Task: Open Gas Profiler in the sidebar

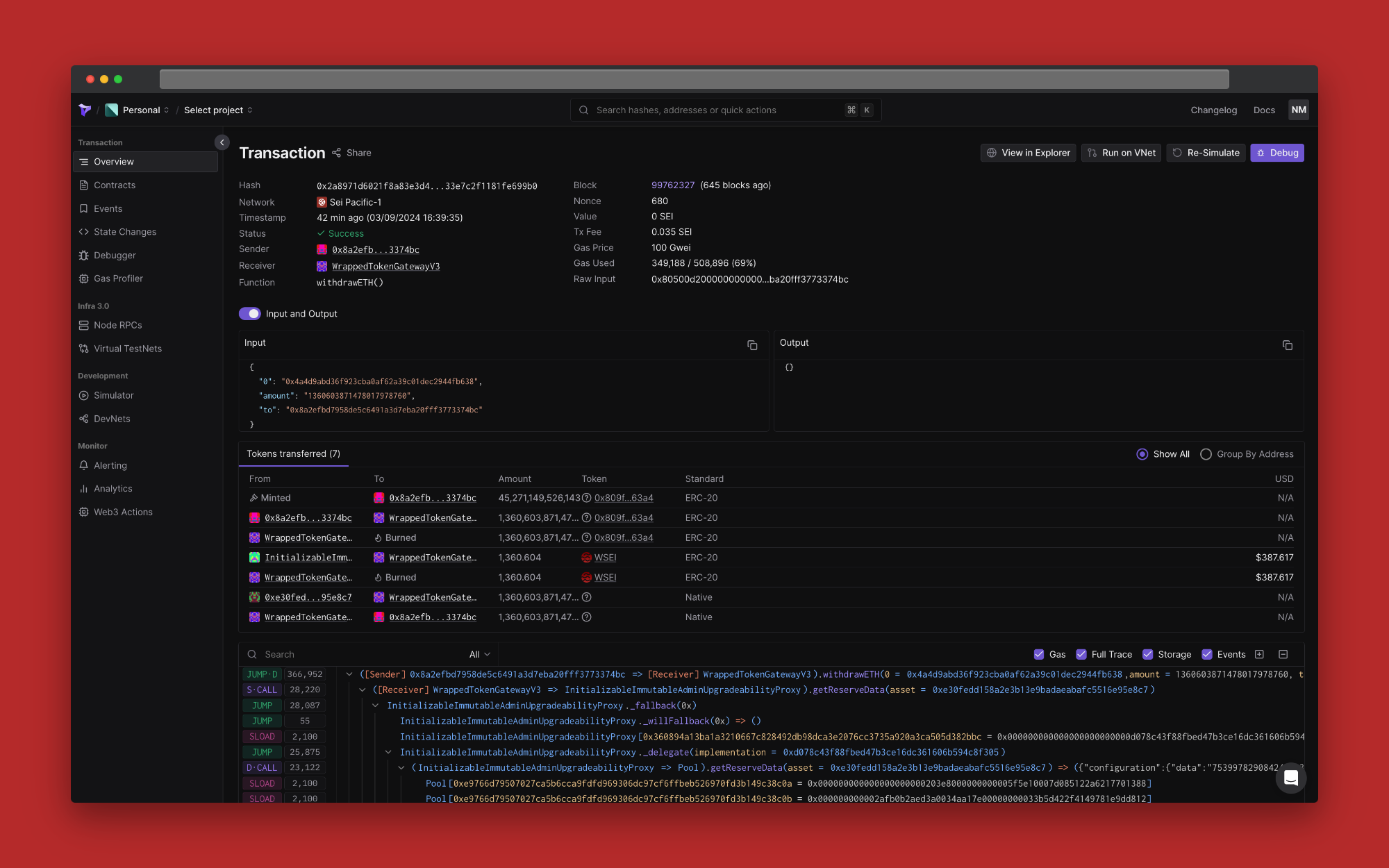Action: tap(118, 278)
